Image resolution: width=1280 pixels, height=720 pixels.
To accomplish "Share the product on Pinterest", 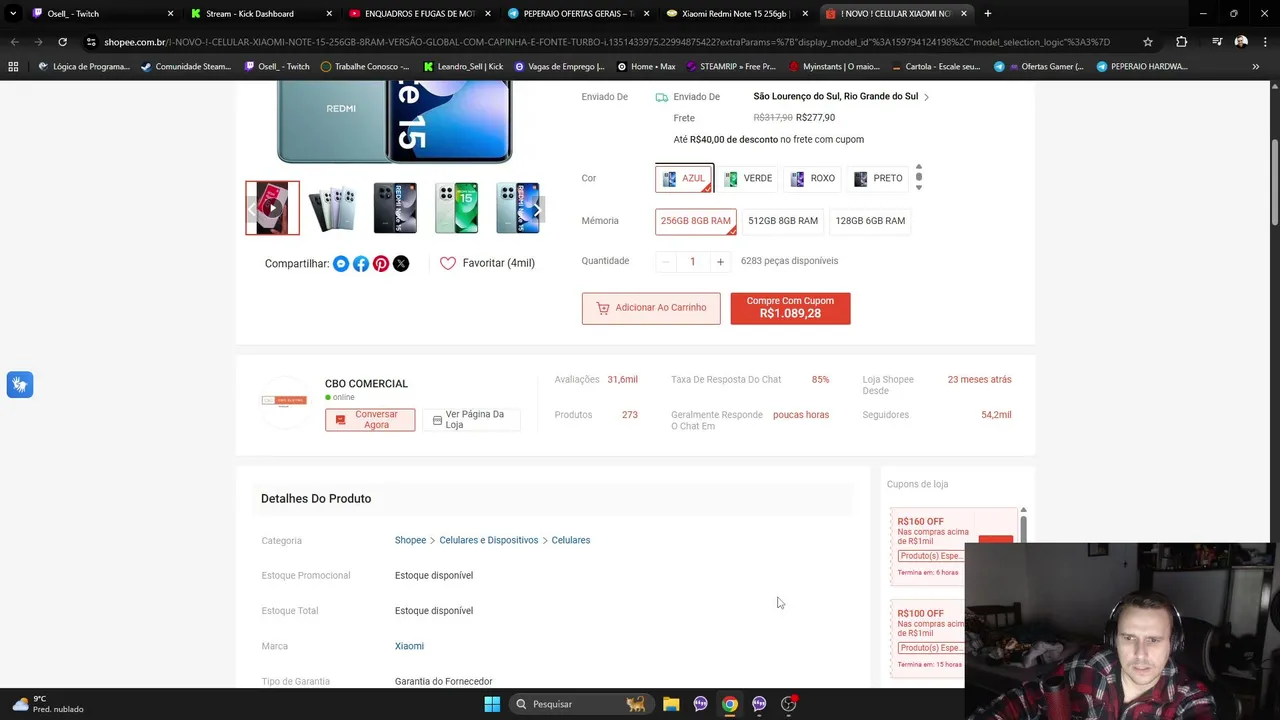I will point(381,264).
